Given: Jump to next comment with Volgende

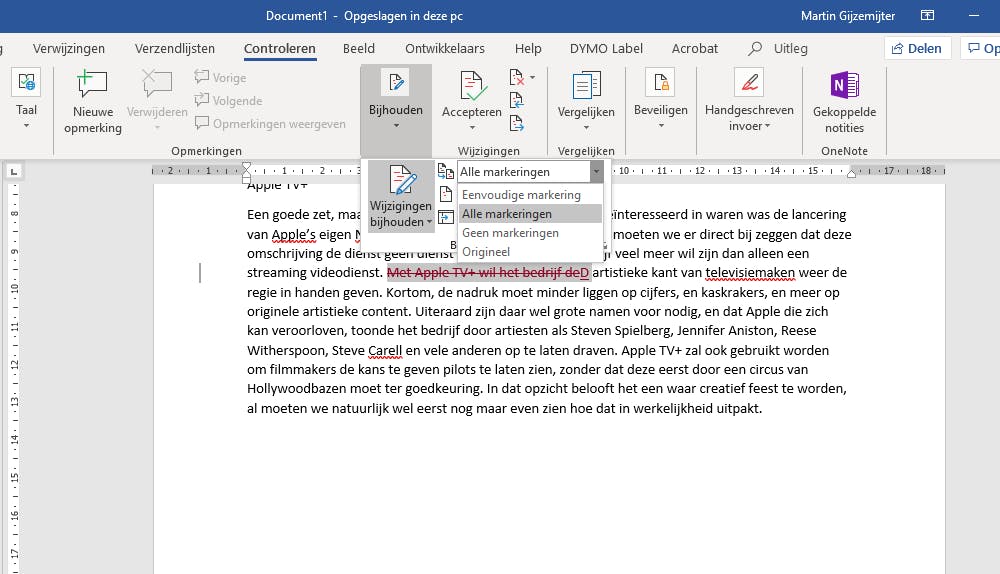Looking at the screenshot, I should tap(228, 100).
